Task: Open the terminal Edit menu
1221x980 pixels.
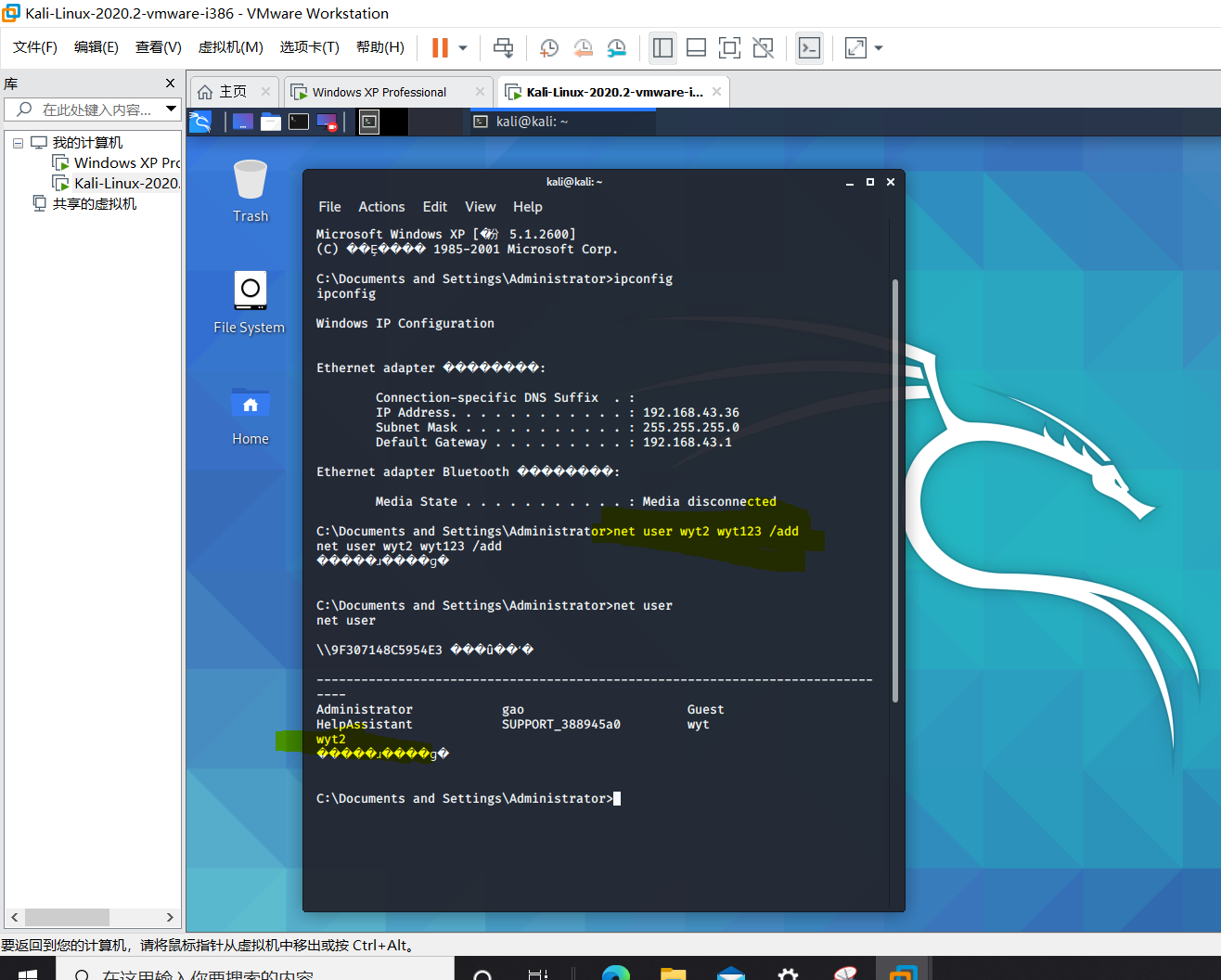Action: 435,207
